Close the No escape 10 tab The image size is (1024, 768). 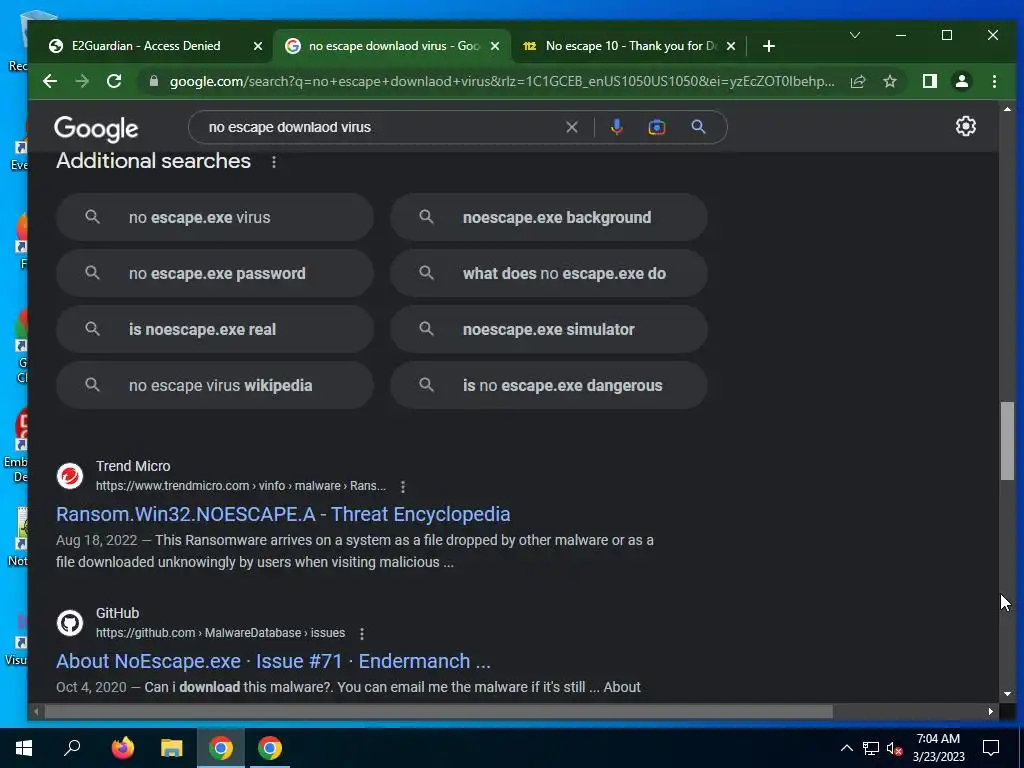[731, 46]
